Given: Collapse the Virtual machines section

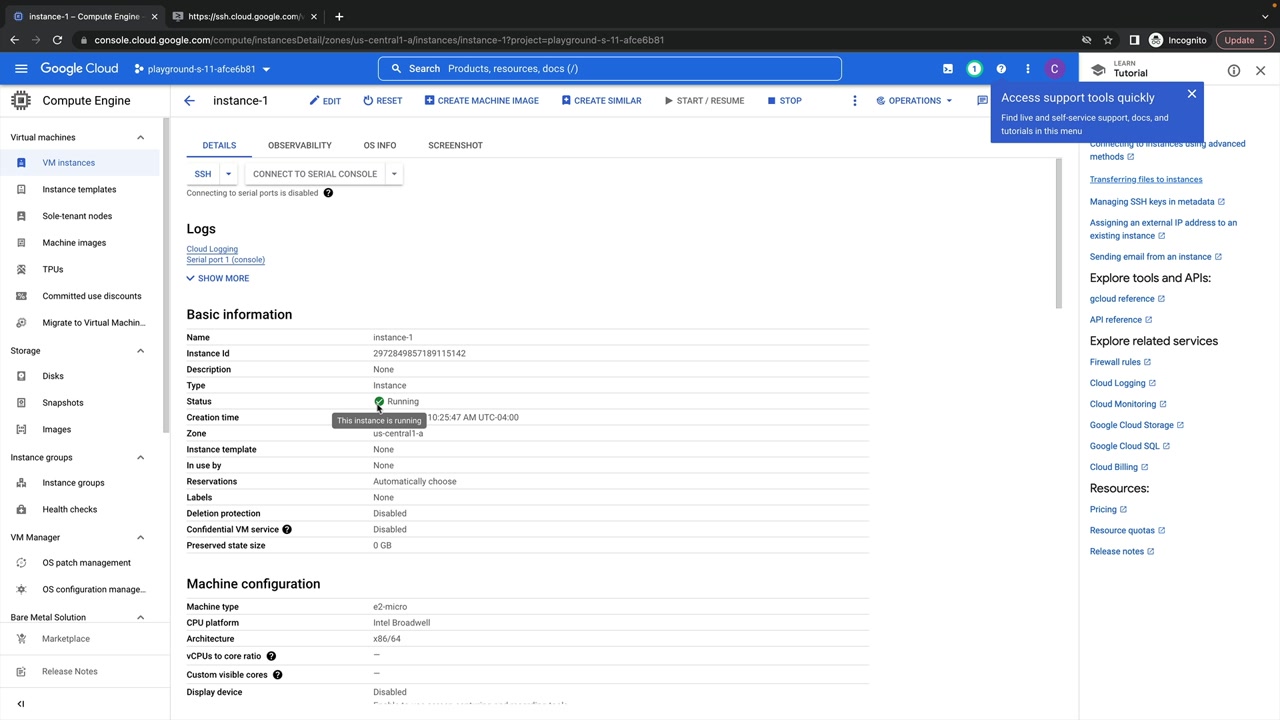Looking at the screenshot, I should pos(140,138).
